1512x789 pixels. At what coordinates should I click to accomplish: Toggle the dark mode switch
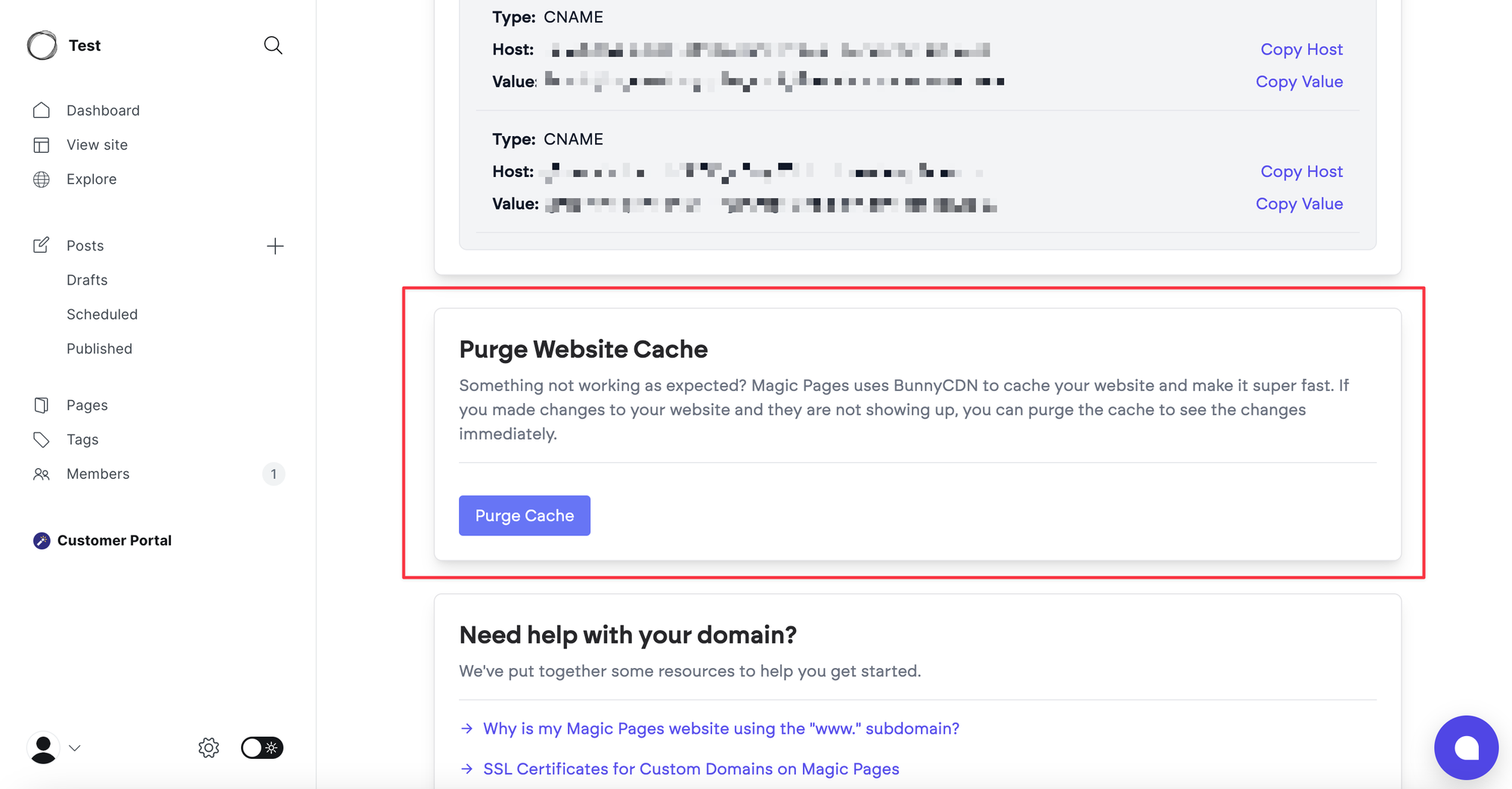pos(262,748)
